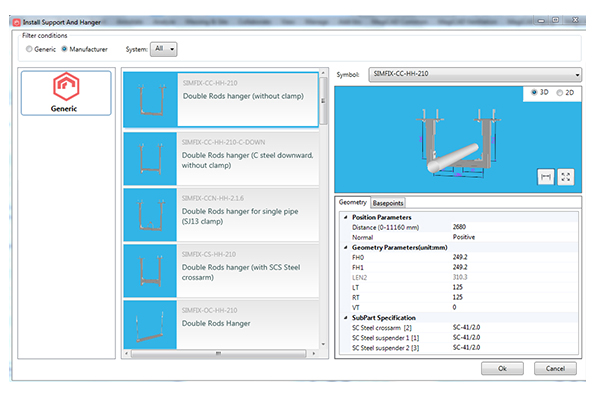Click the Install Support And Hanger app icon
The width and height of the screenshot is (599, 399).
(x=16, y=23)
